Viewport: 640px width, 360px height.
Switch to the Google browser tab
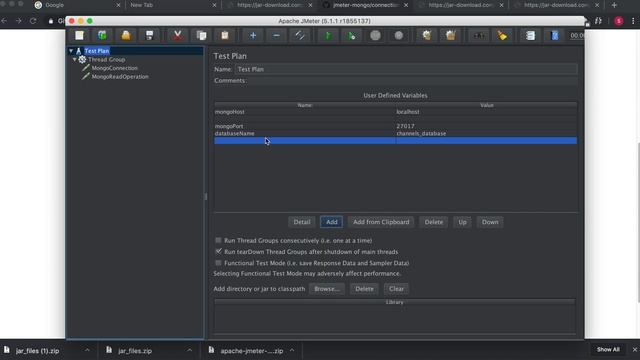pos(78,5)
